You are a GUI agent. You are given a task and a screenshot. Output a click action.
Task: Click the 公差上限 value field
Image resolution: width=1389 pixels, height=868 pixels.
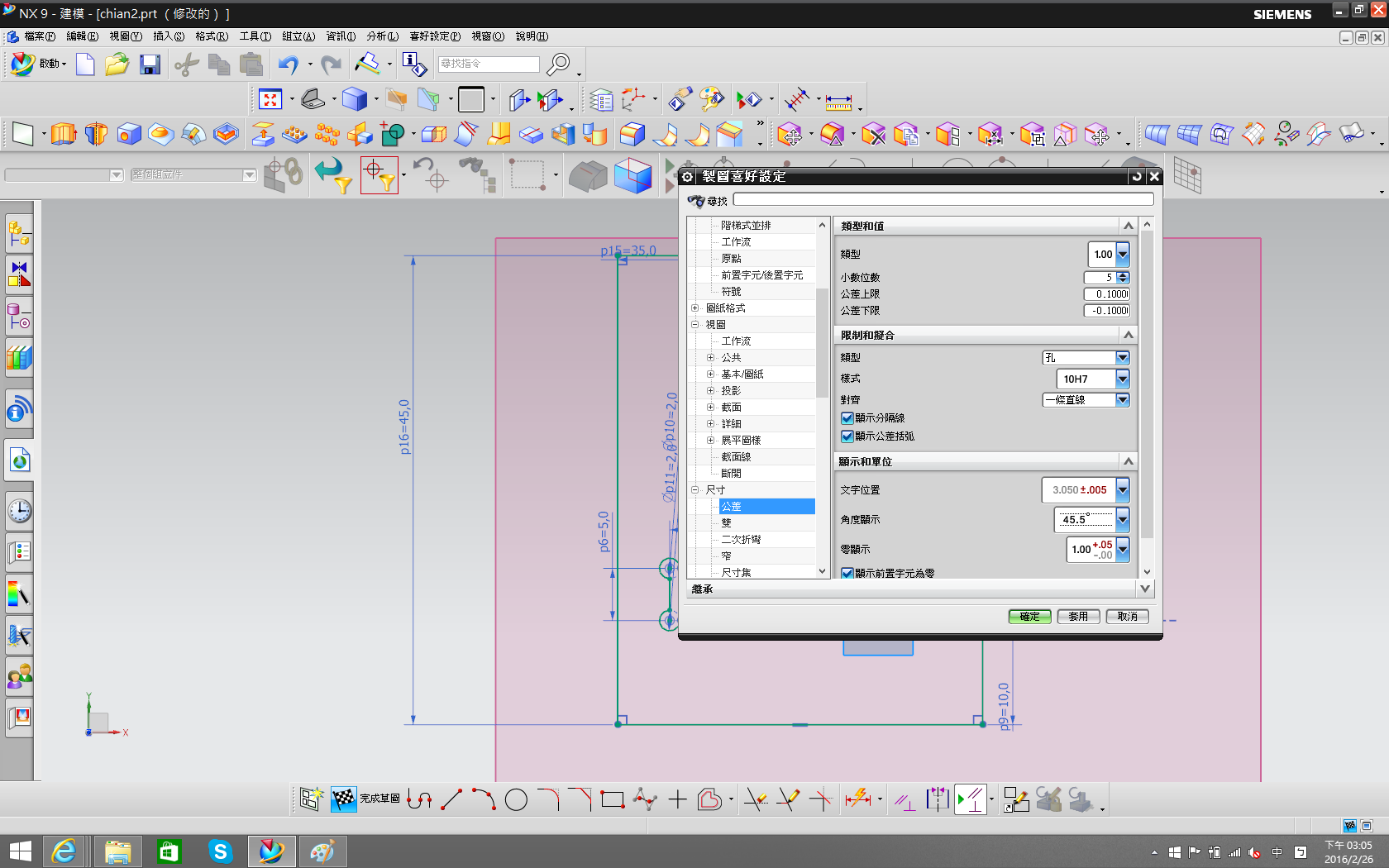pos(1107,294)
